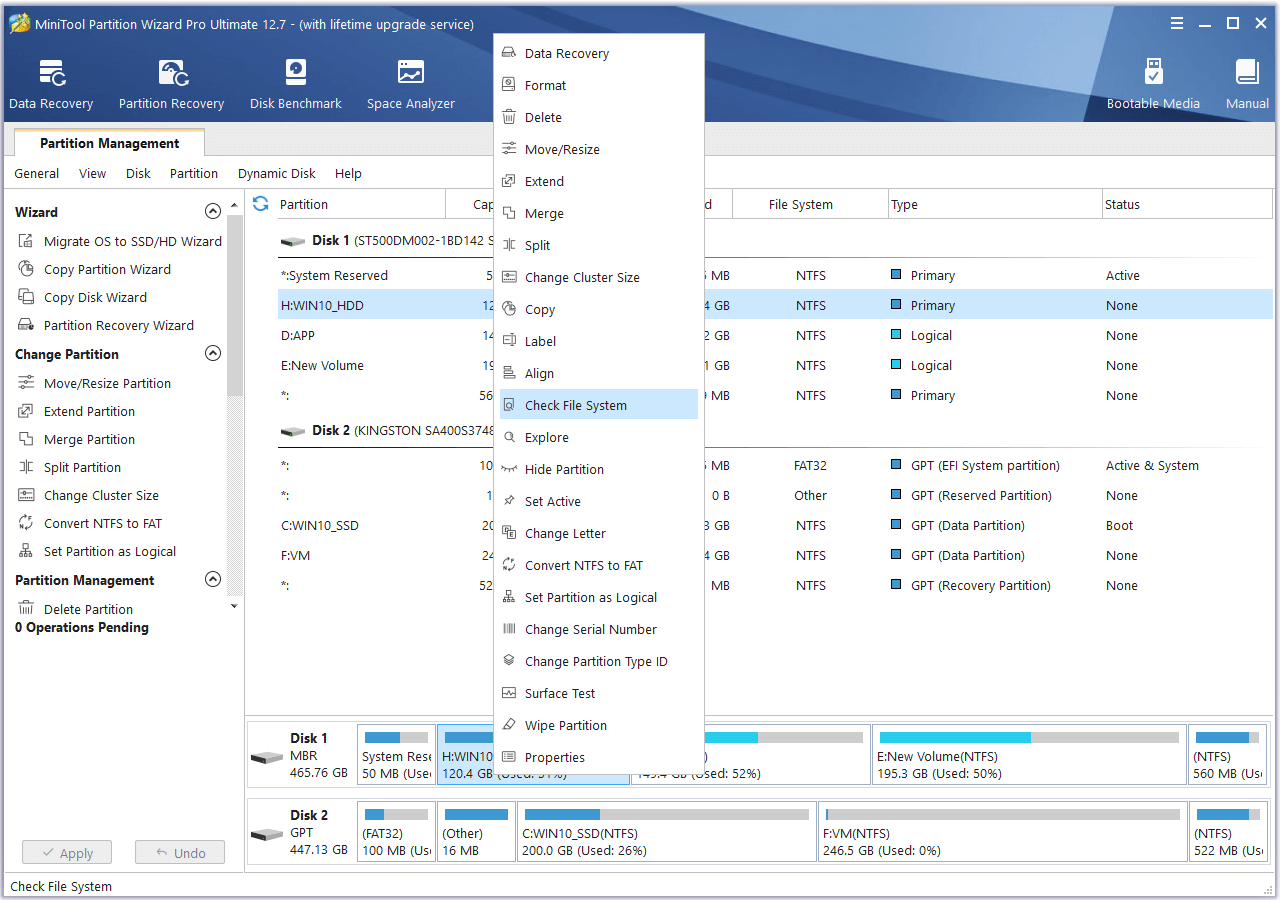Sort by File System column header

pos(810,204)
